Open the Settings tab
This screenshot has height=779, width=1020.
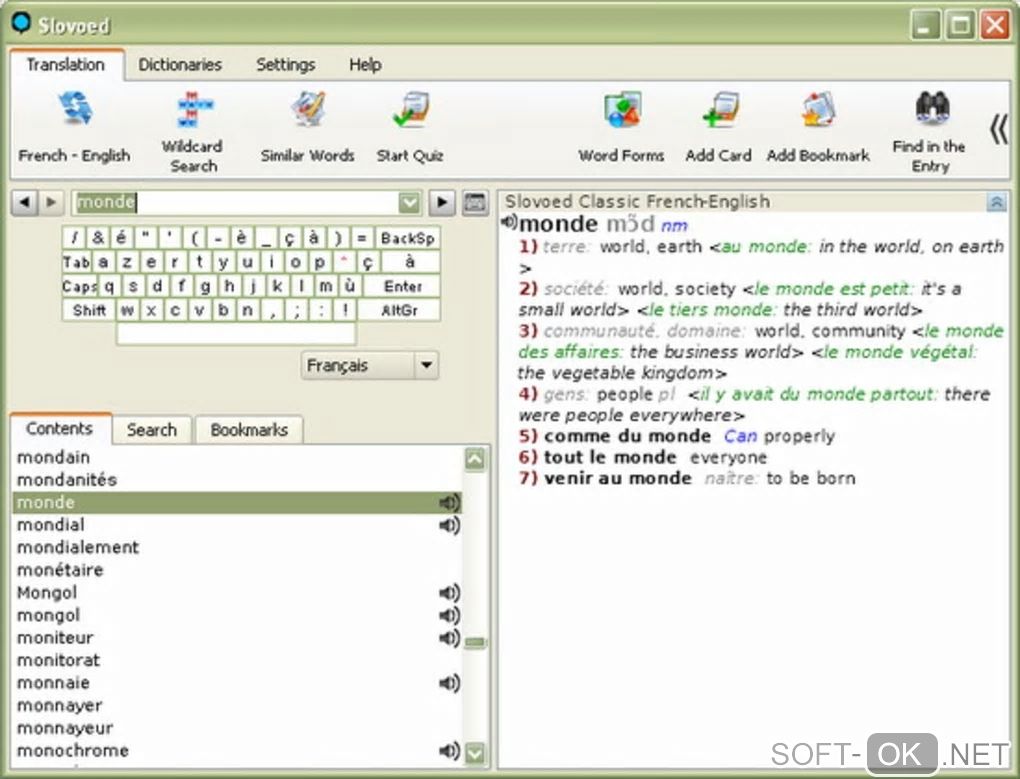(x=286, y=64)
